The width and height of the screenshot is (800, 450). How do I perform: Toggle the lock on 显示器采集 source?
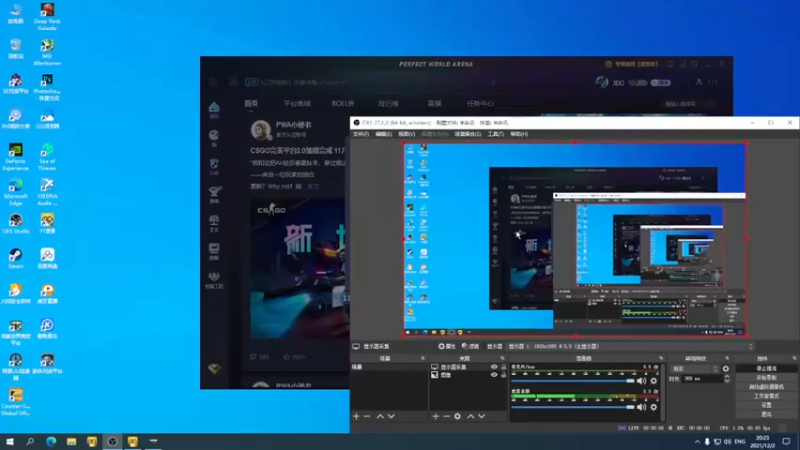coord(504,367)
